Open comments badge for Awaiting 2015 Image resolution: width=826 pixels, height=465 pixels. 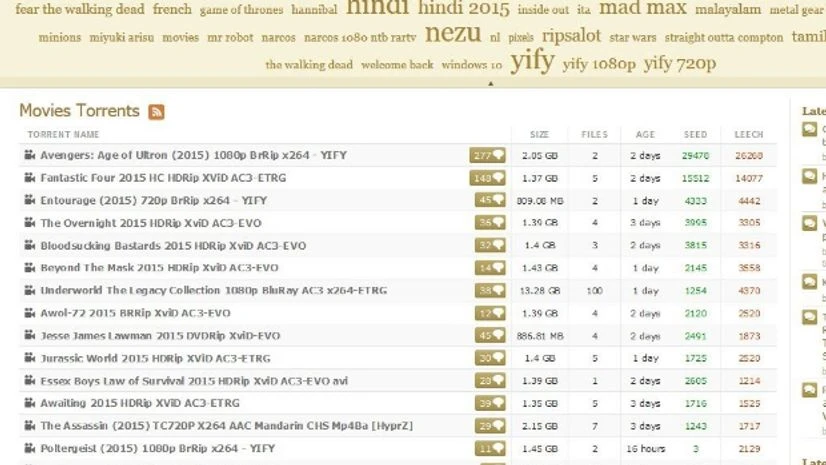[x=490, y=403]
